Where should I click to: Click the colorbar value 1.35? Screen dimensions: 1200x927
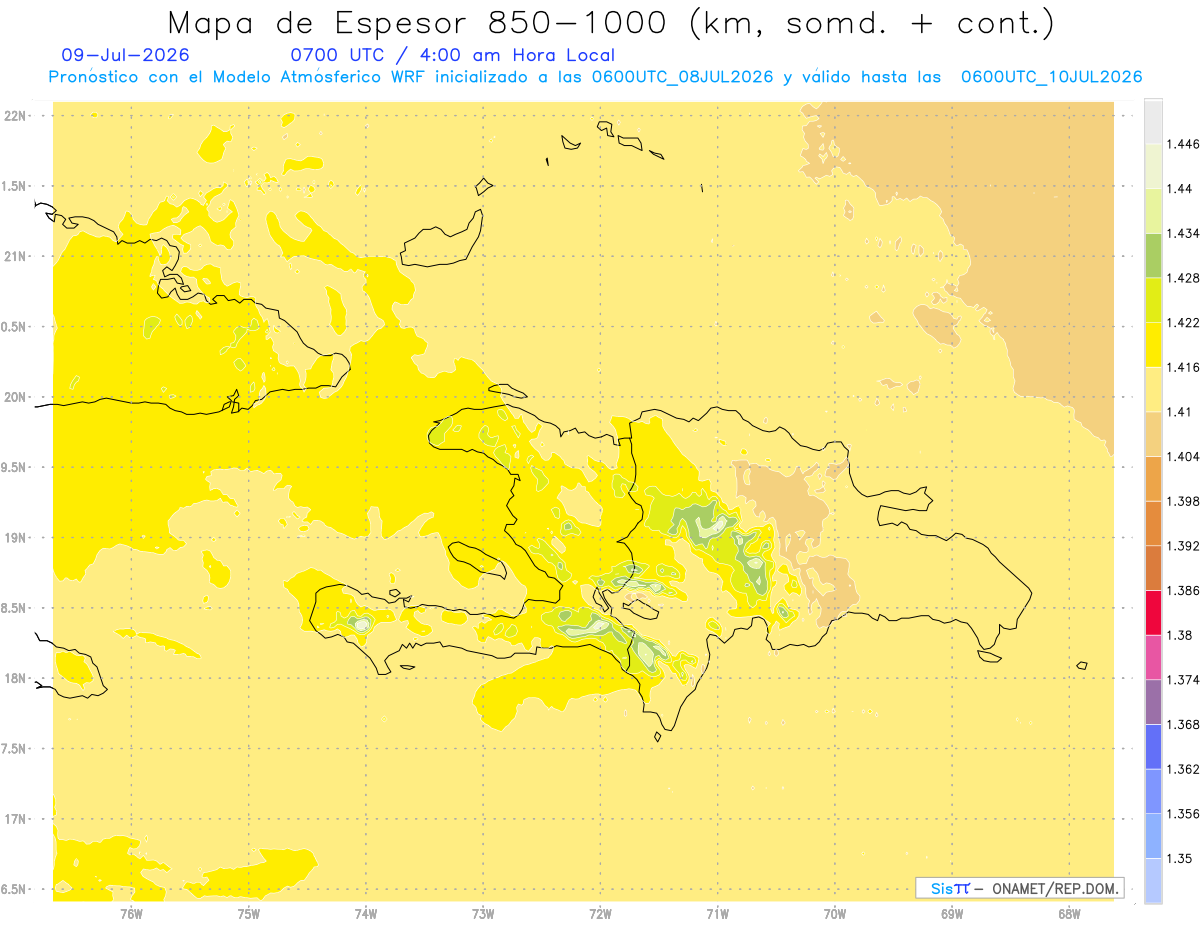(1179, 859)
